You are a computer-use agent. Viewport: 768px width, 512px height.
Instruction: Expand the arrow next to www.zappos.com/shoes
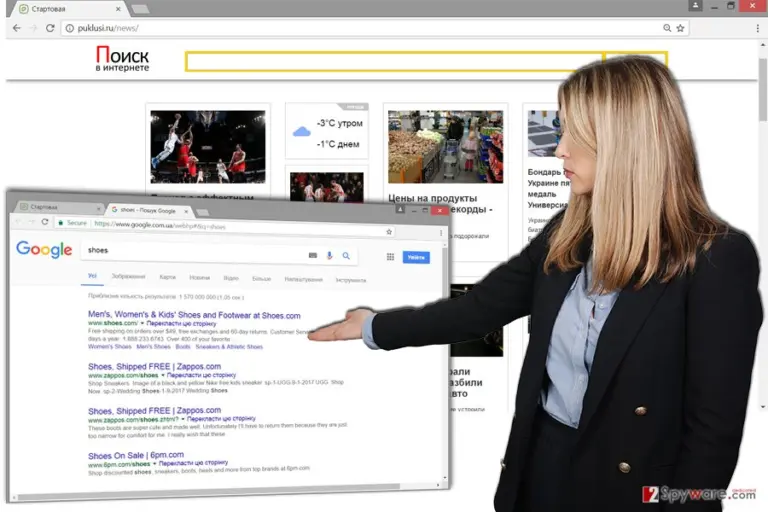(x=163, y=375)
